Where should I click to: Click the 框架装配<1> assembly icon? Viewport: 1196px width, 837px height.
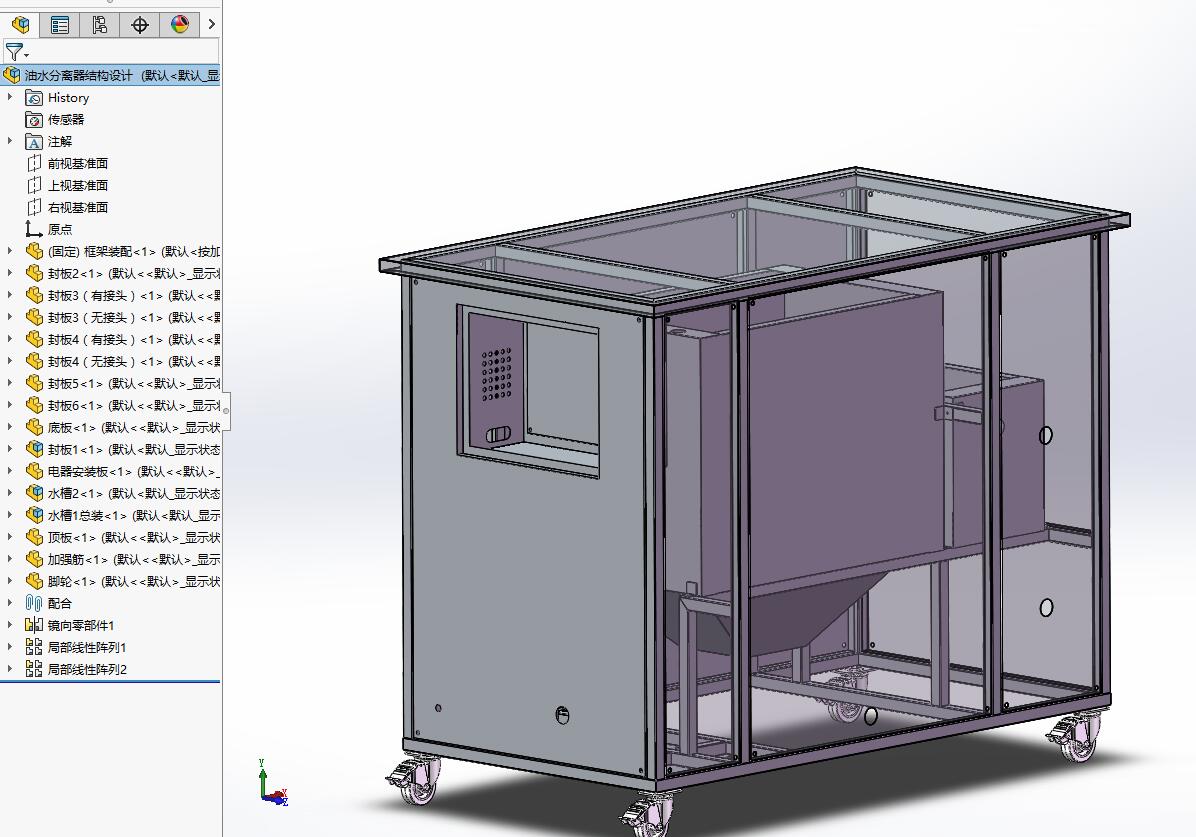pos(34,251)
